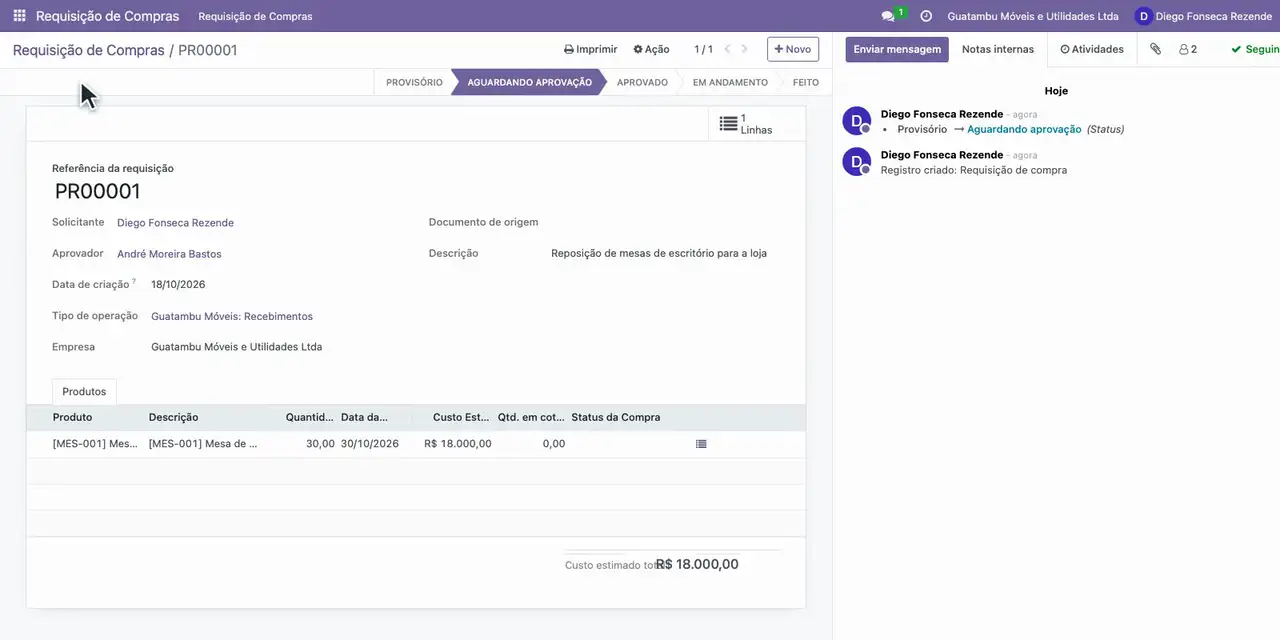
Task: Open the Diego Fonseca Rezende user menu
Action: pos(1203,16)
